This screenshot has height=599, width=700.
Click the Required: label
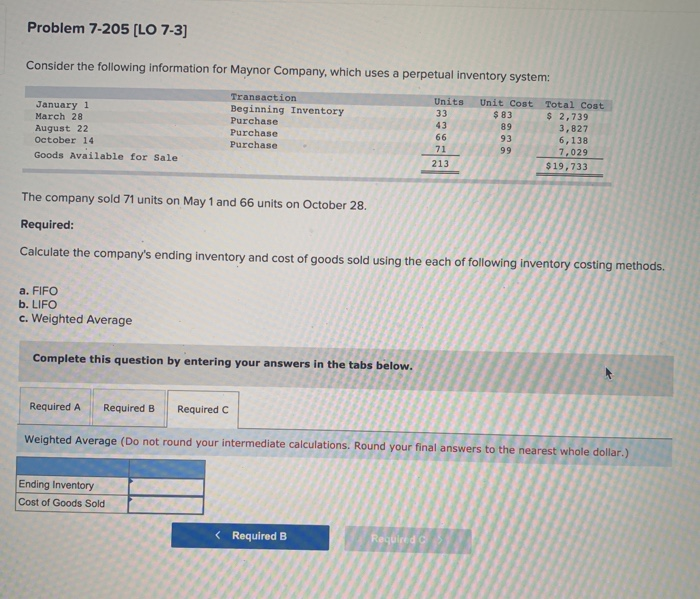(x=47, y=225)
